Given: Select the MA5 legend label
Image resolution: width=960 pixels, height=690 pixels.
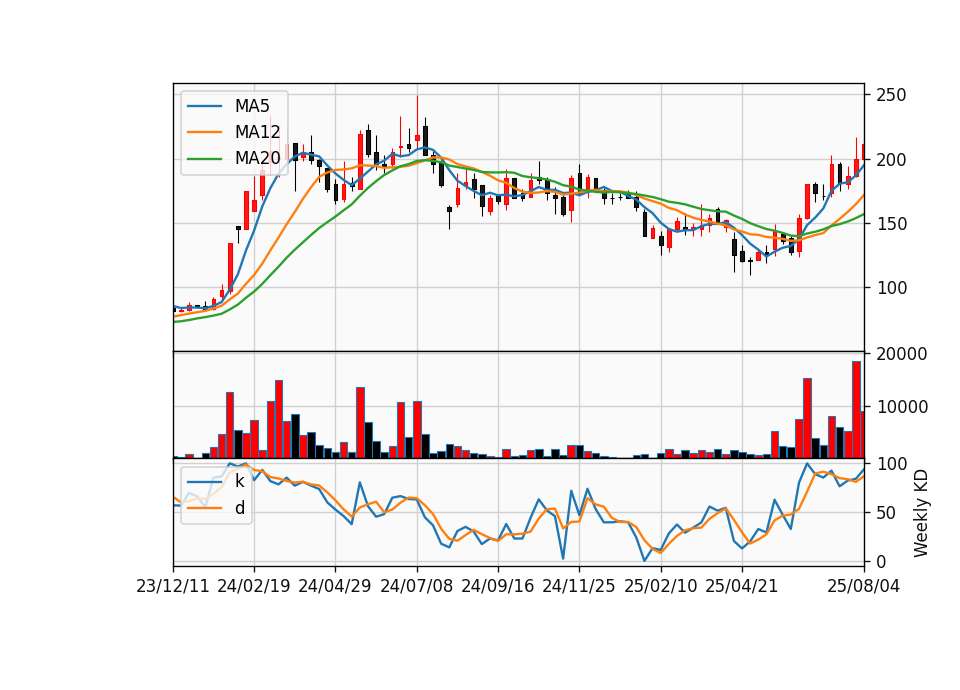Looking at the screenshot, I should (252, 106).
